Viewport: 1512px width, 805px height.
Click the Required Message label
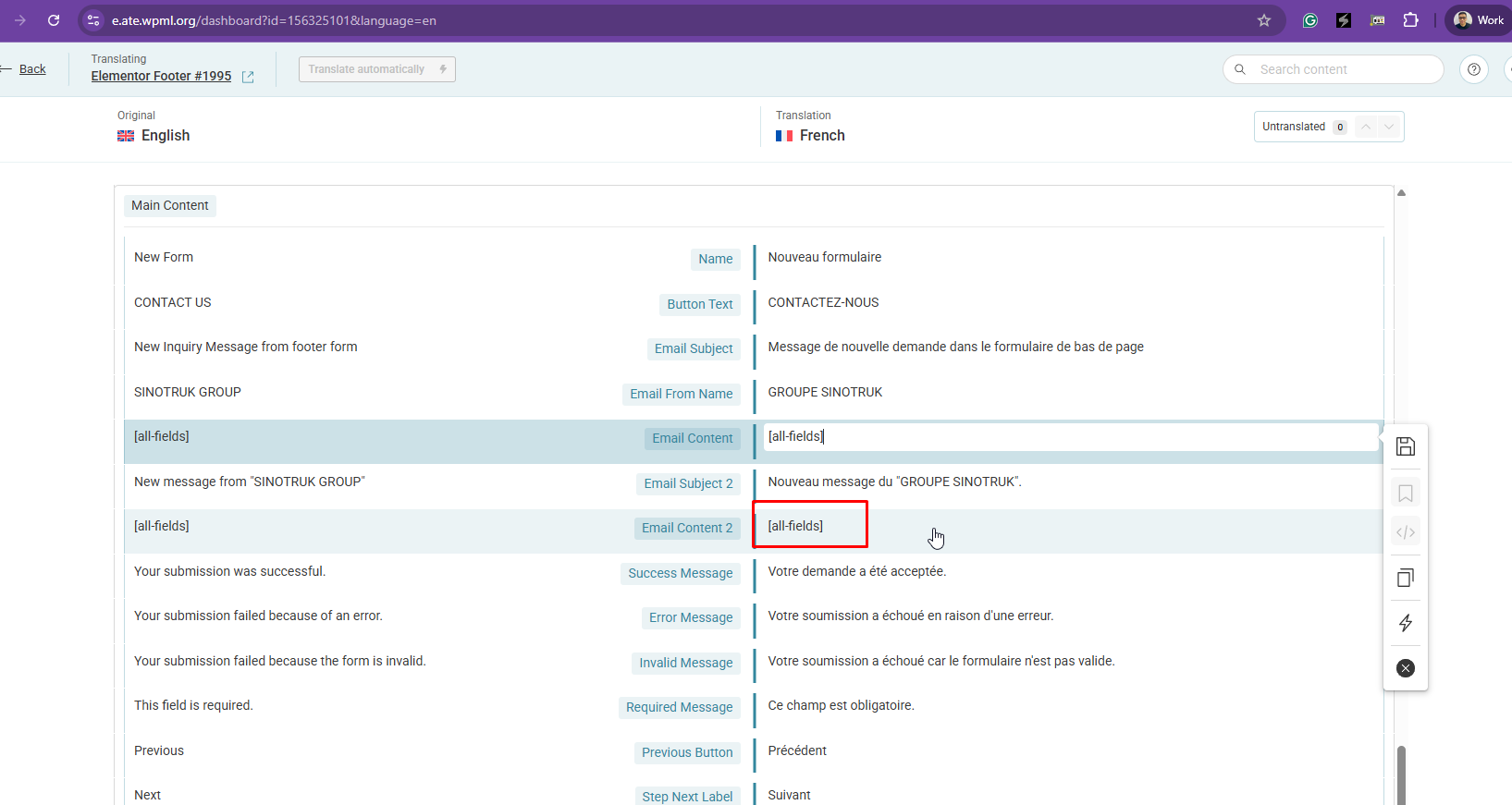point(680,707)
